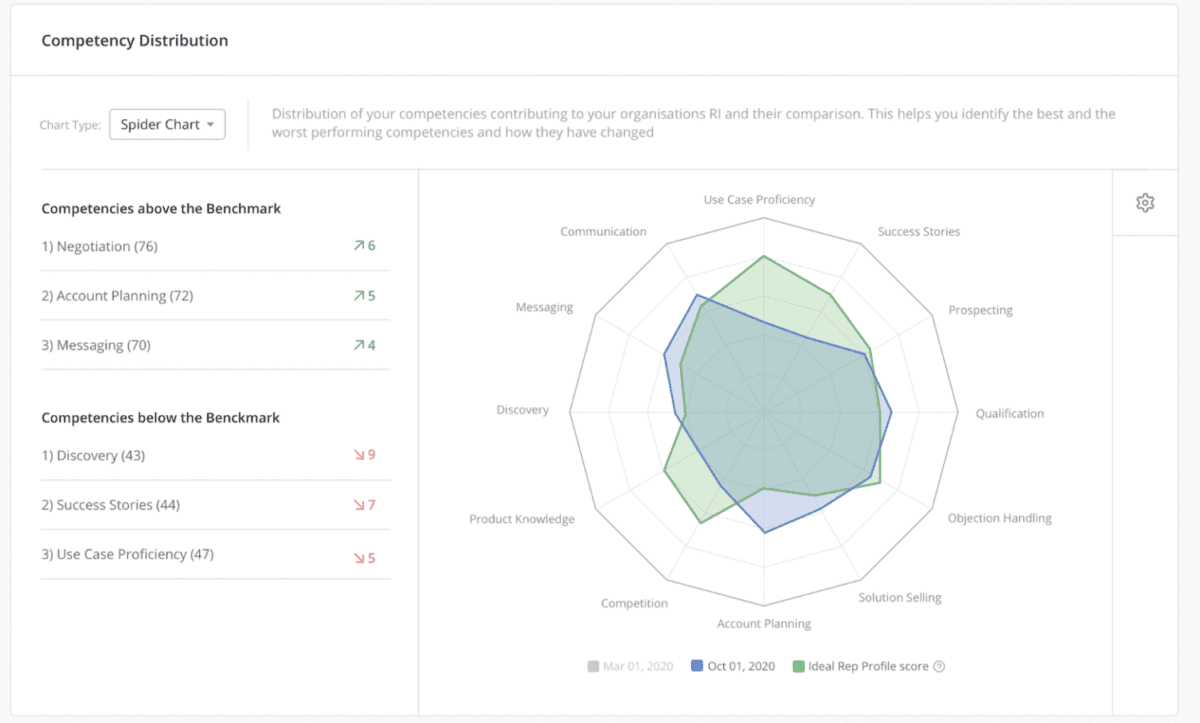Click the green arrow next to Messaging

coord(362,344)
